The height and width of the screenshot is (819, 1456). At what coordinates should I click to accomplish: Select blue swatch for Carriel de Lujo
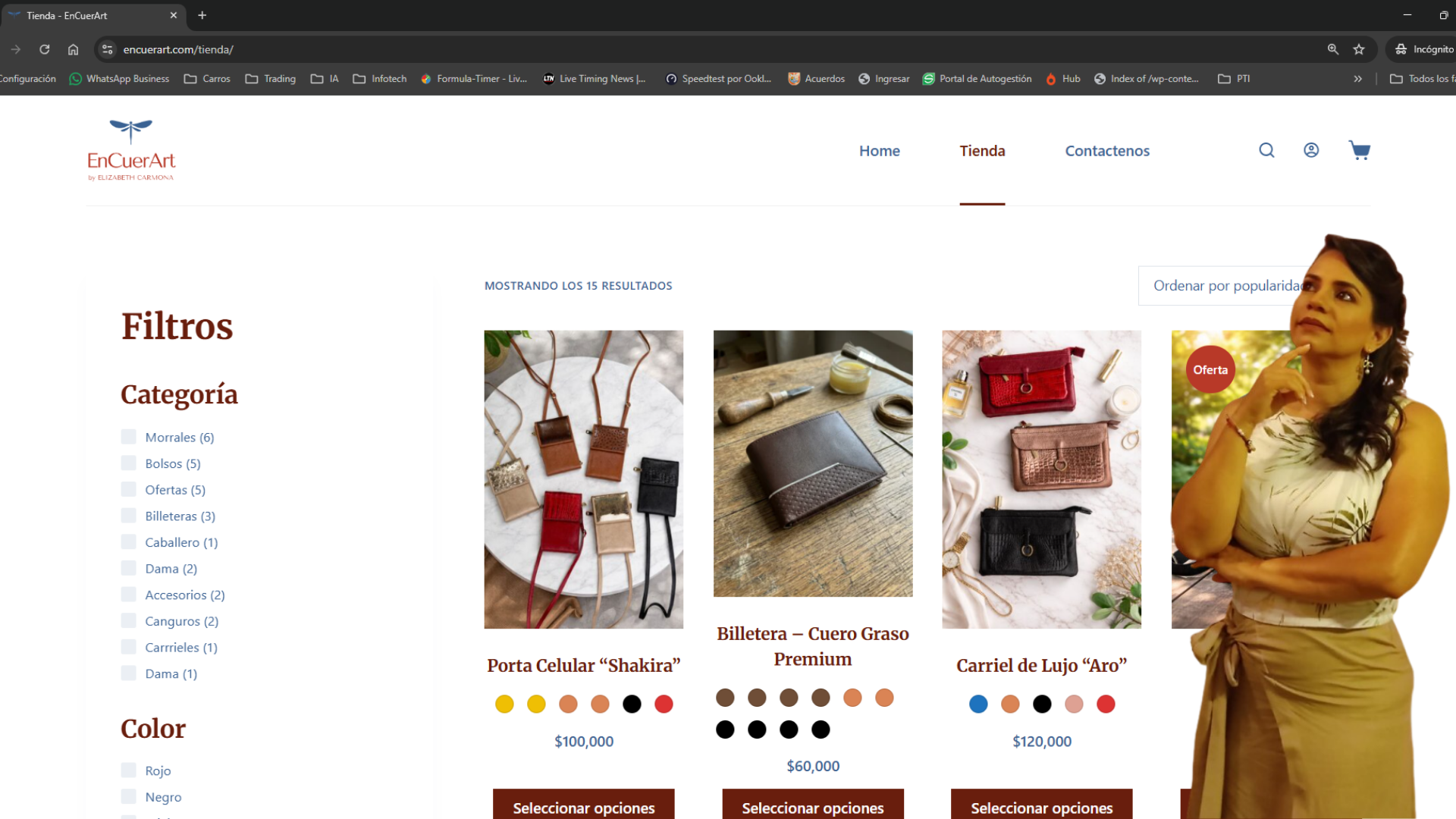pos(978,704)
